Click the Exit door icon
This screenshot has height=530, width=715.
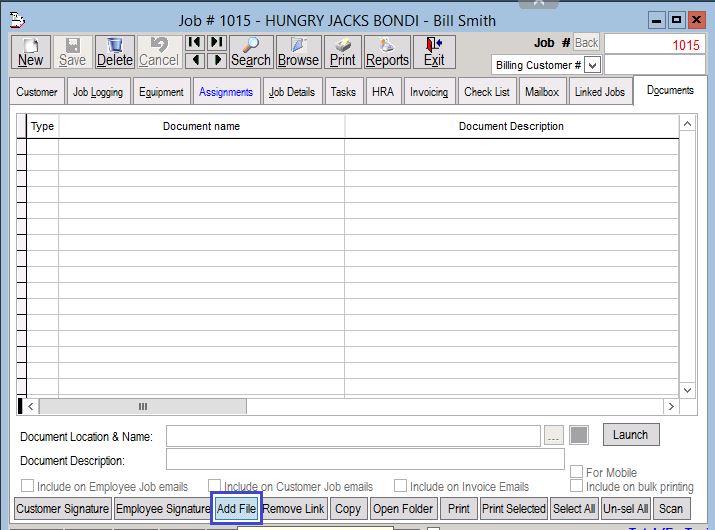(x=434, y=52)
